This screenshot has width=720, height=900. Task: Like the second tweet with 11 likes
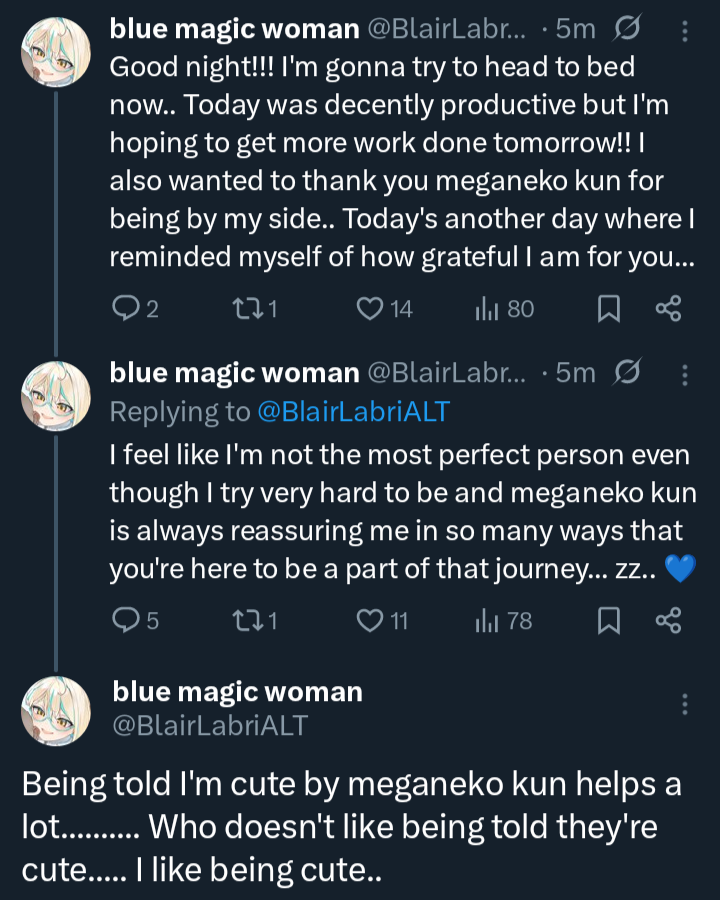pos(371,621)
